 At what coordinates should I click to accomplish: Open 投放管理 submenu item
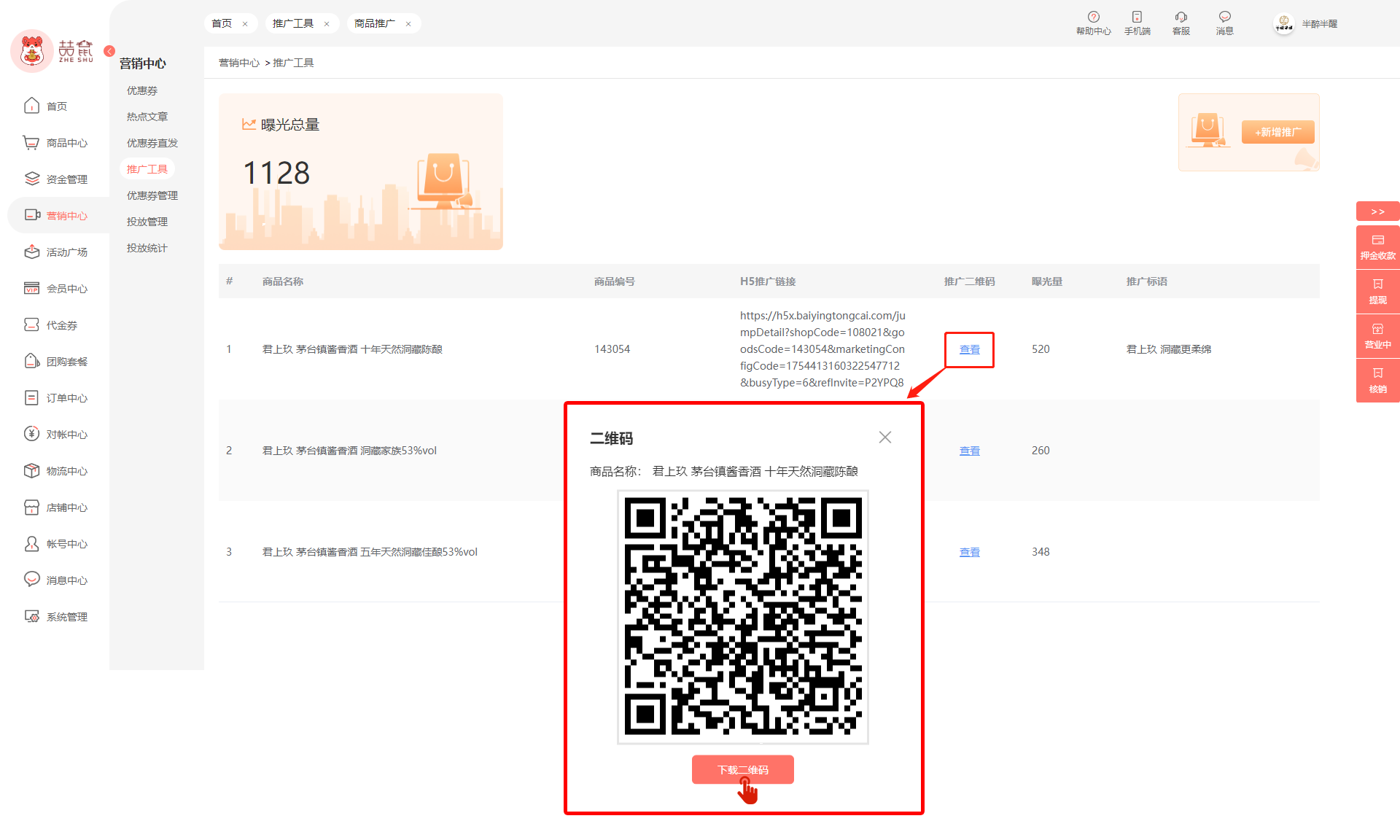(x=147, y=222)
